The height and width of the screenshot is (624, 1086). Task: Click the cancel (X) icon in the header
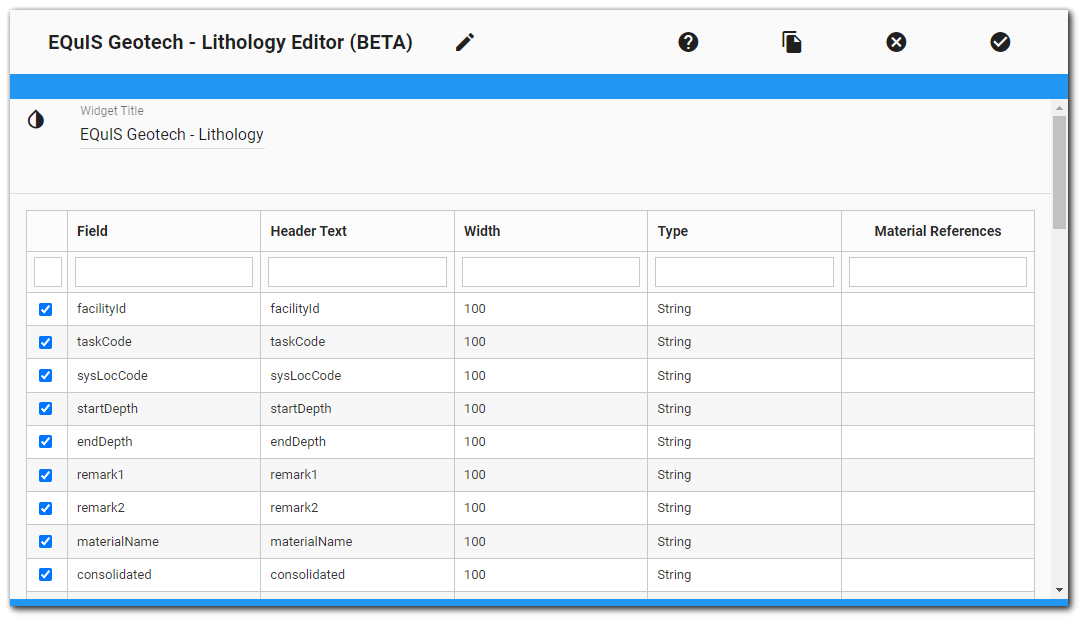[x=896, y=42]
